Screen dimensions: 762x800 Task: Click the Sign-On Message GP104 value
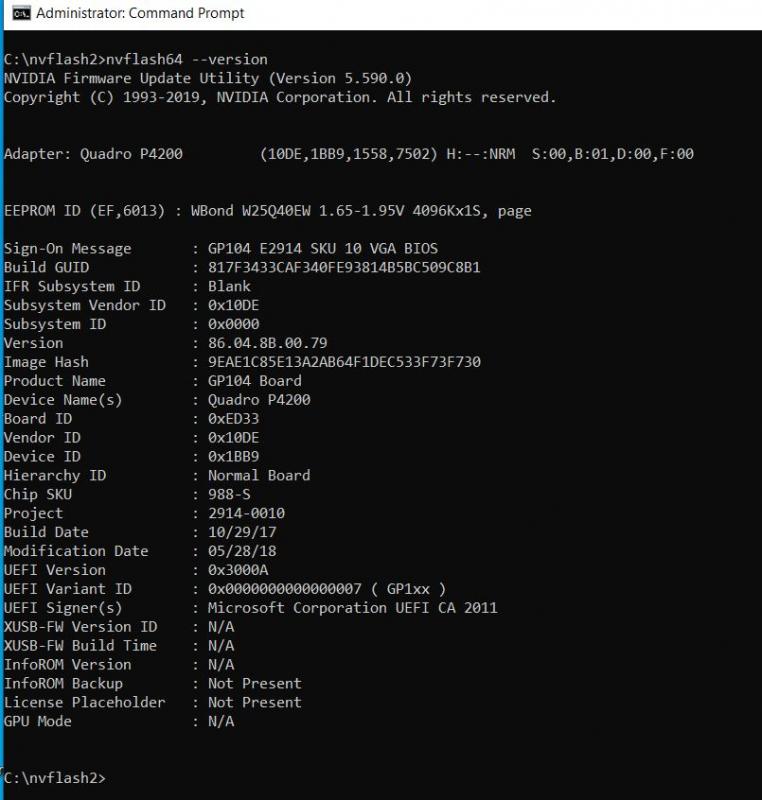point(323,248)
